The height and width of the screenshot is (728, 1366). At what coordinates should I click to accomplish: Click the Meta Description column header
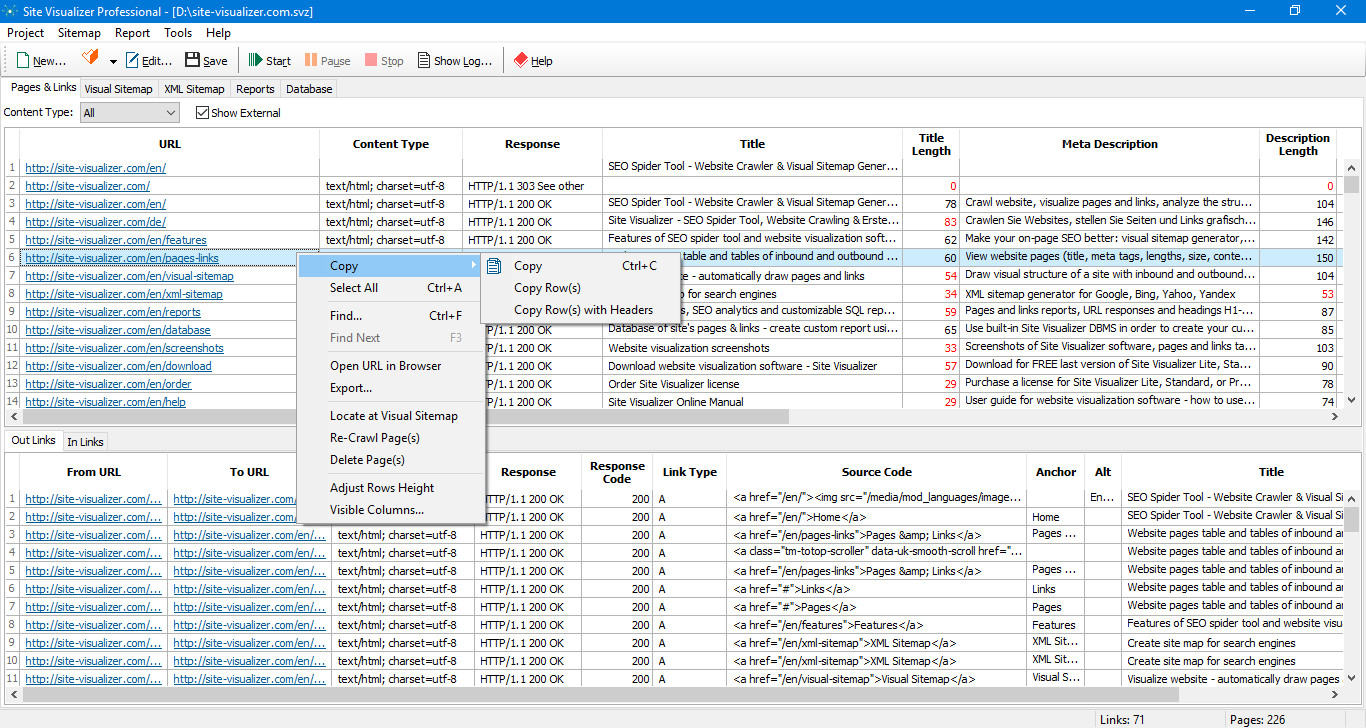pyautogui.click(x=1109, y=144)
